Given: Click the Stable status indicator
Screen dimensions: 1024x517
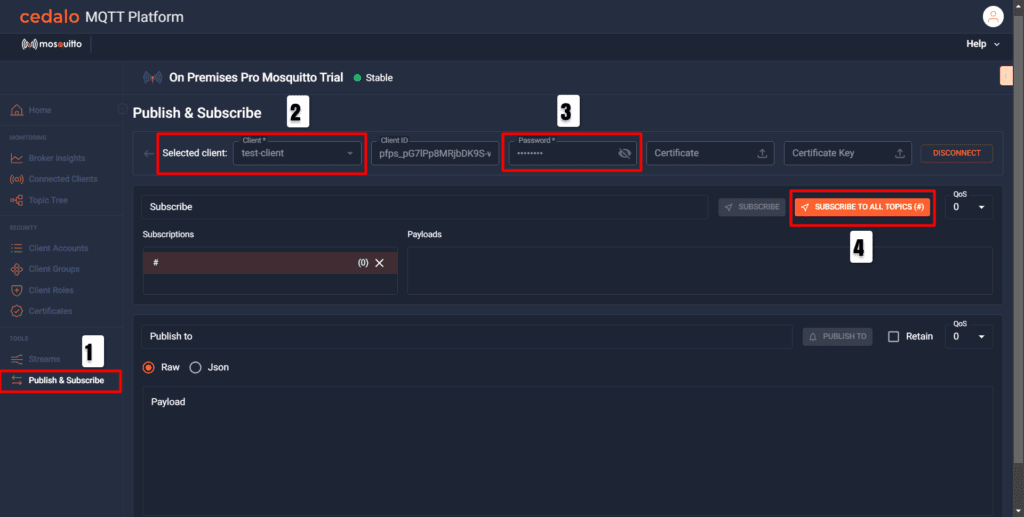Looking at the screenshot, I should pyautogui.click(x=373, y=78).
